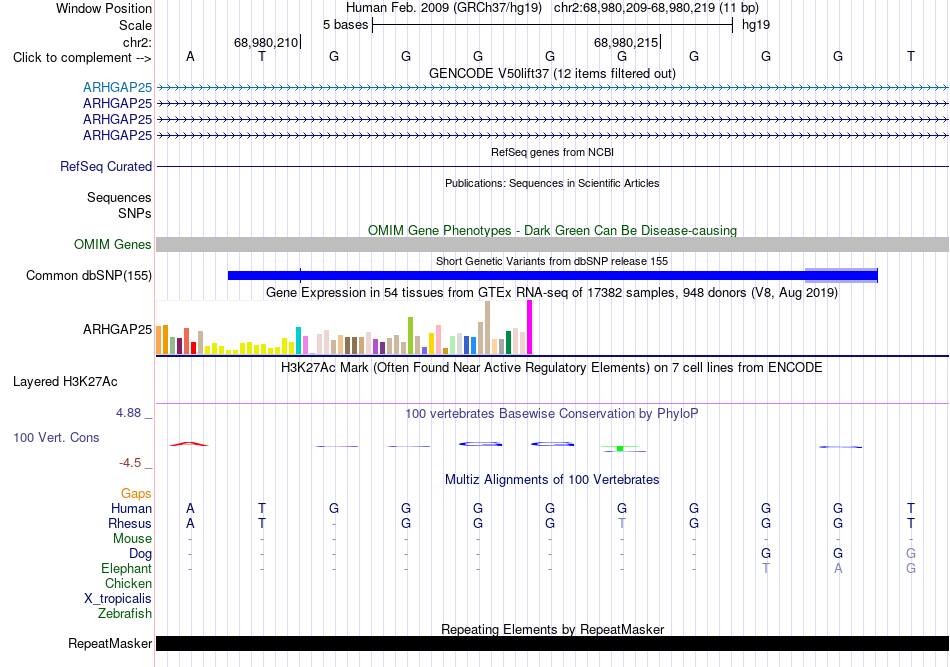Click the H3K27Ac Mark track title
Screen dimensions: 950x667
click(x=552, y=368)
